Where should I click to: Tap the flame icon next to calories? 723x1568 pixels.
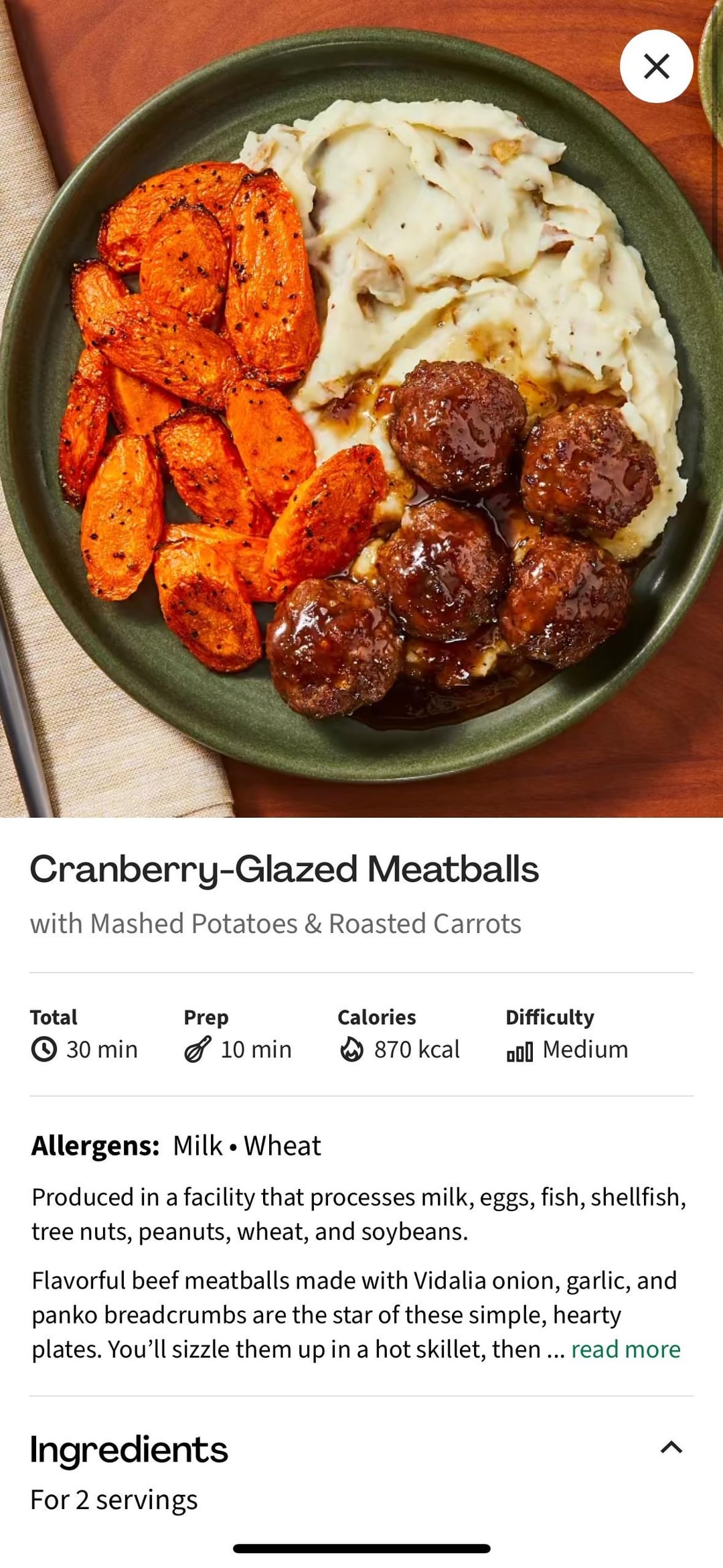click(351, 1049)
